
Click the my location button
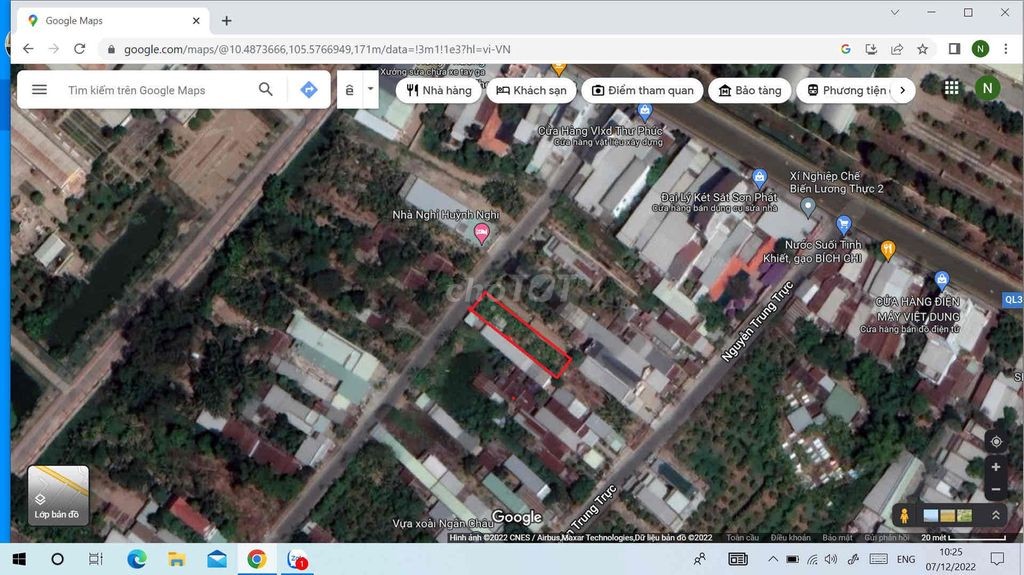point(996,442)
